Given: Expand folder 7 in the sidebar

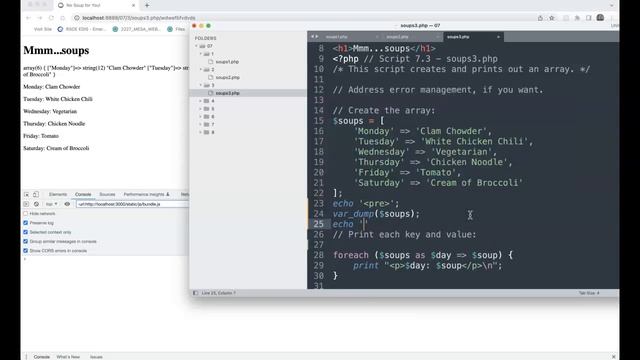Looking at the screenshot, I should tap(201, 124).
